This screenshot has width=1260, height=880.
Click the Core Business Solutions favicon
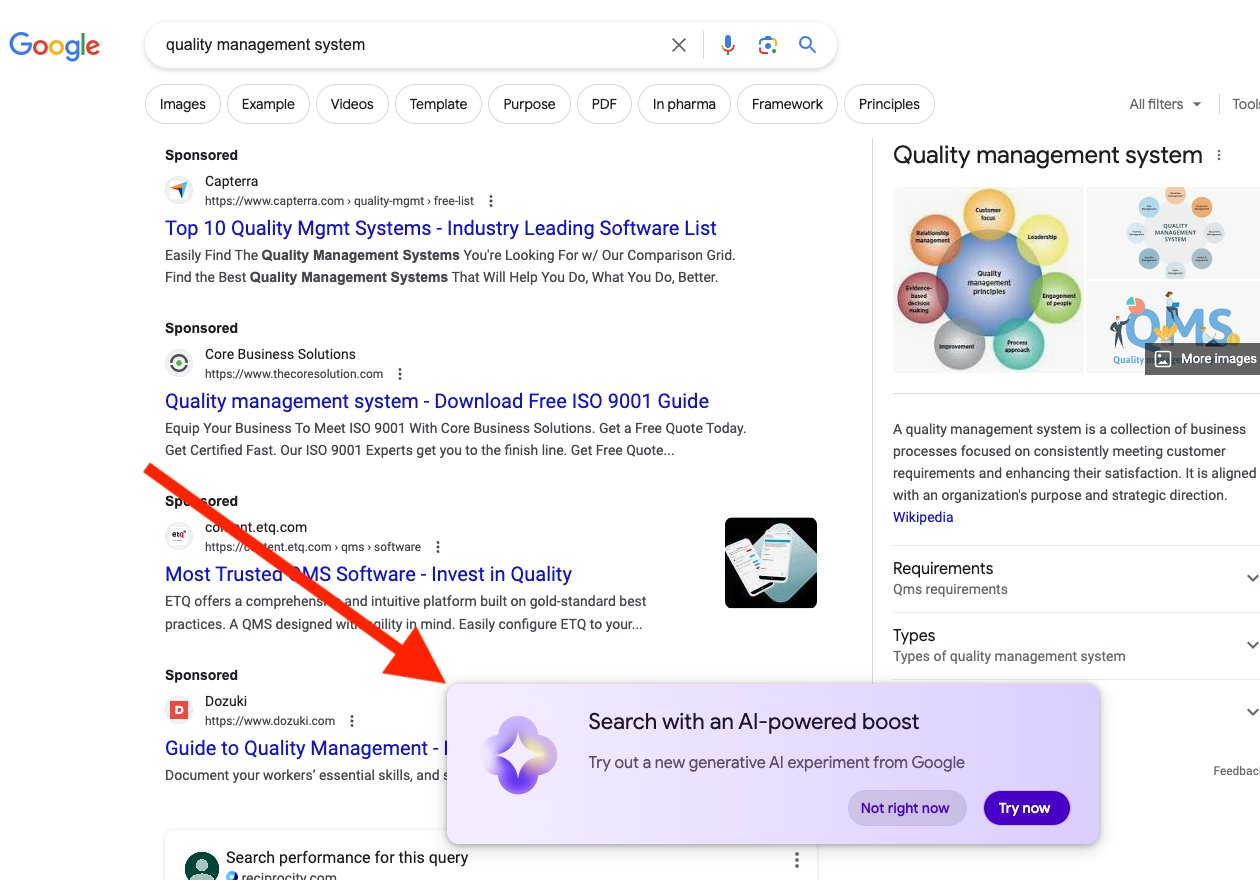coord(179,363)
